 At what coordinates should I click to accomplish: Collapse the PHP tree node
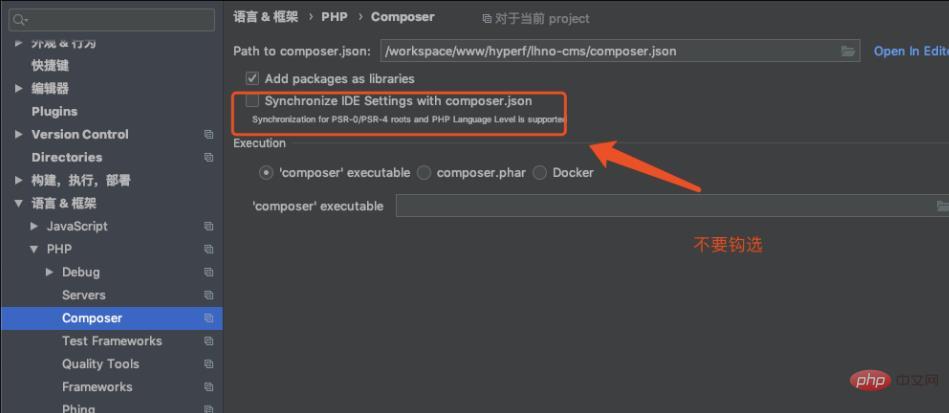35,249
